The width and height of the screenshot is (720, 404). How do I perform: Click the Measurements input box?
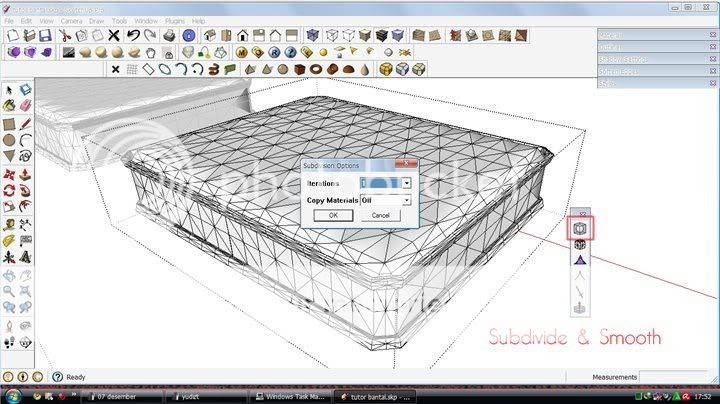click(675, 377)
